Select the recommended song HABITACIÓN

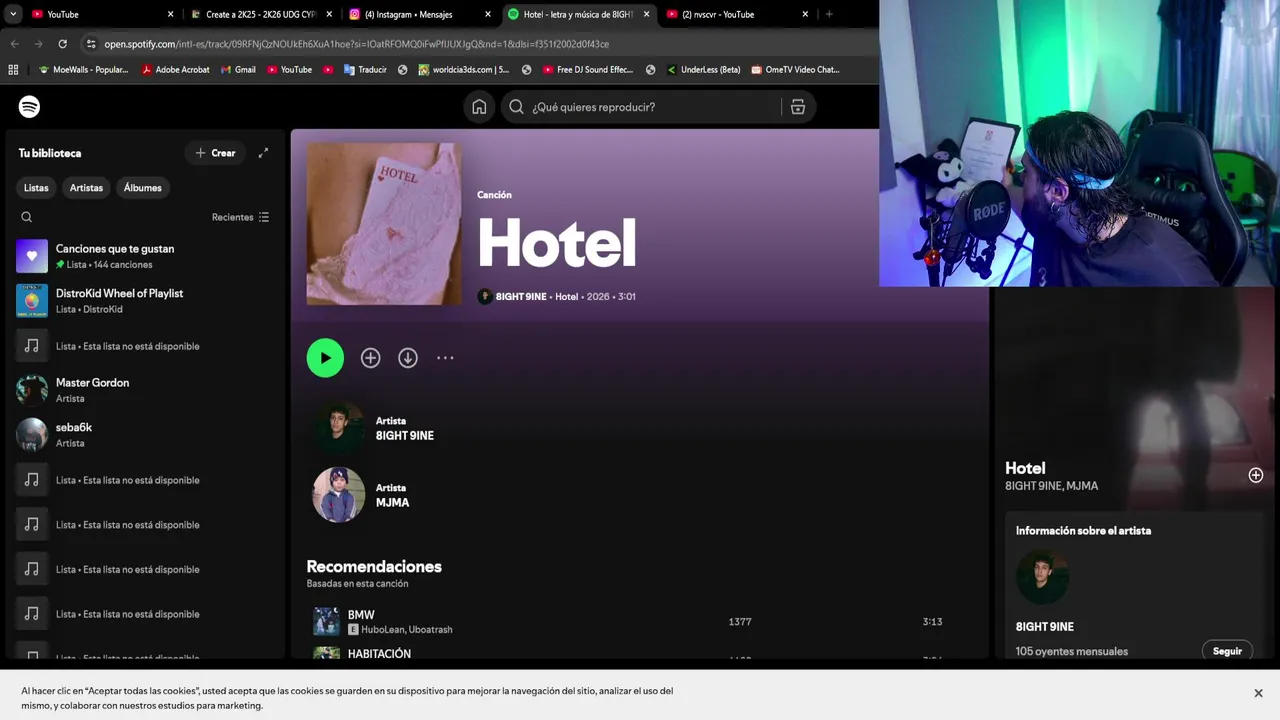(379, 654)
